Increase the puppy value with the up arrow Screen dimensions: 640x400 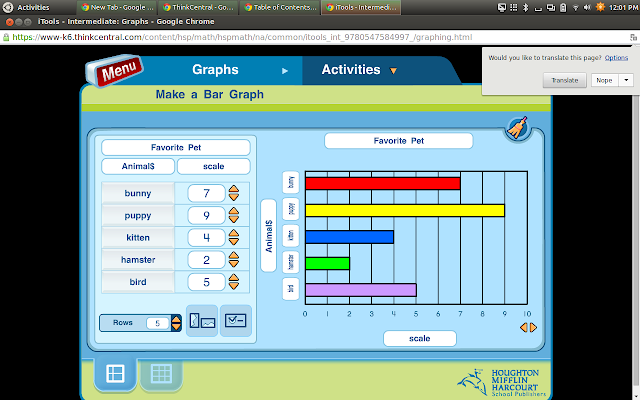pos(233,211)
